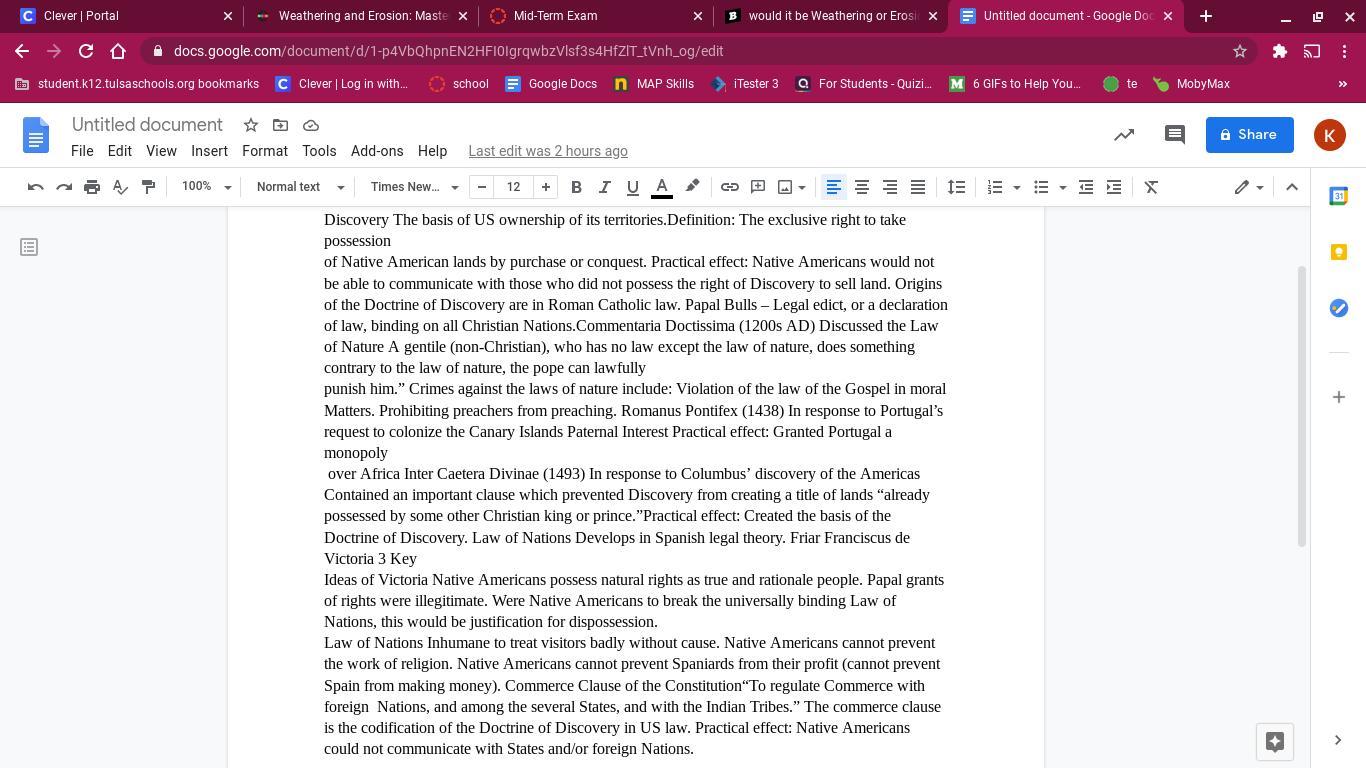Star the Untitled document
The height and width of the screenshot is (768, 1366).
[x=251, y=125]
